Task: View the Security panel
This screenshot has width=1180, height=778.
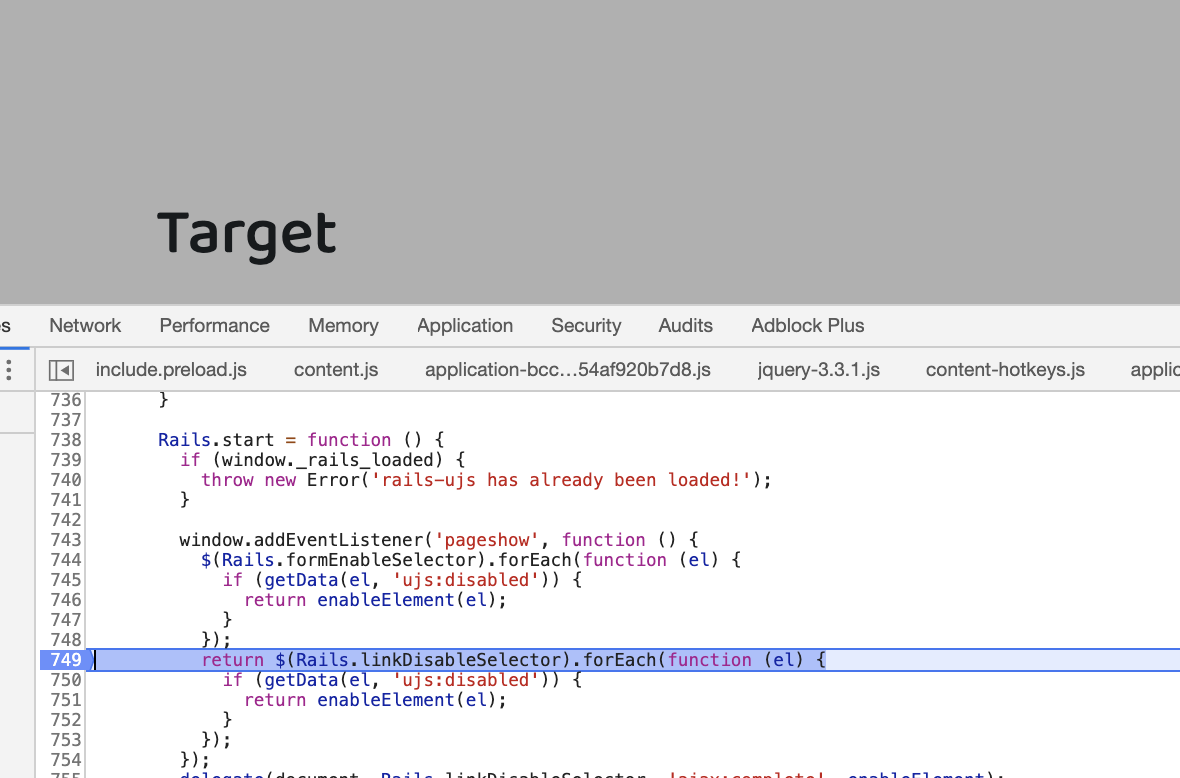Action: (586, 325)
